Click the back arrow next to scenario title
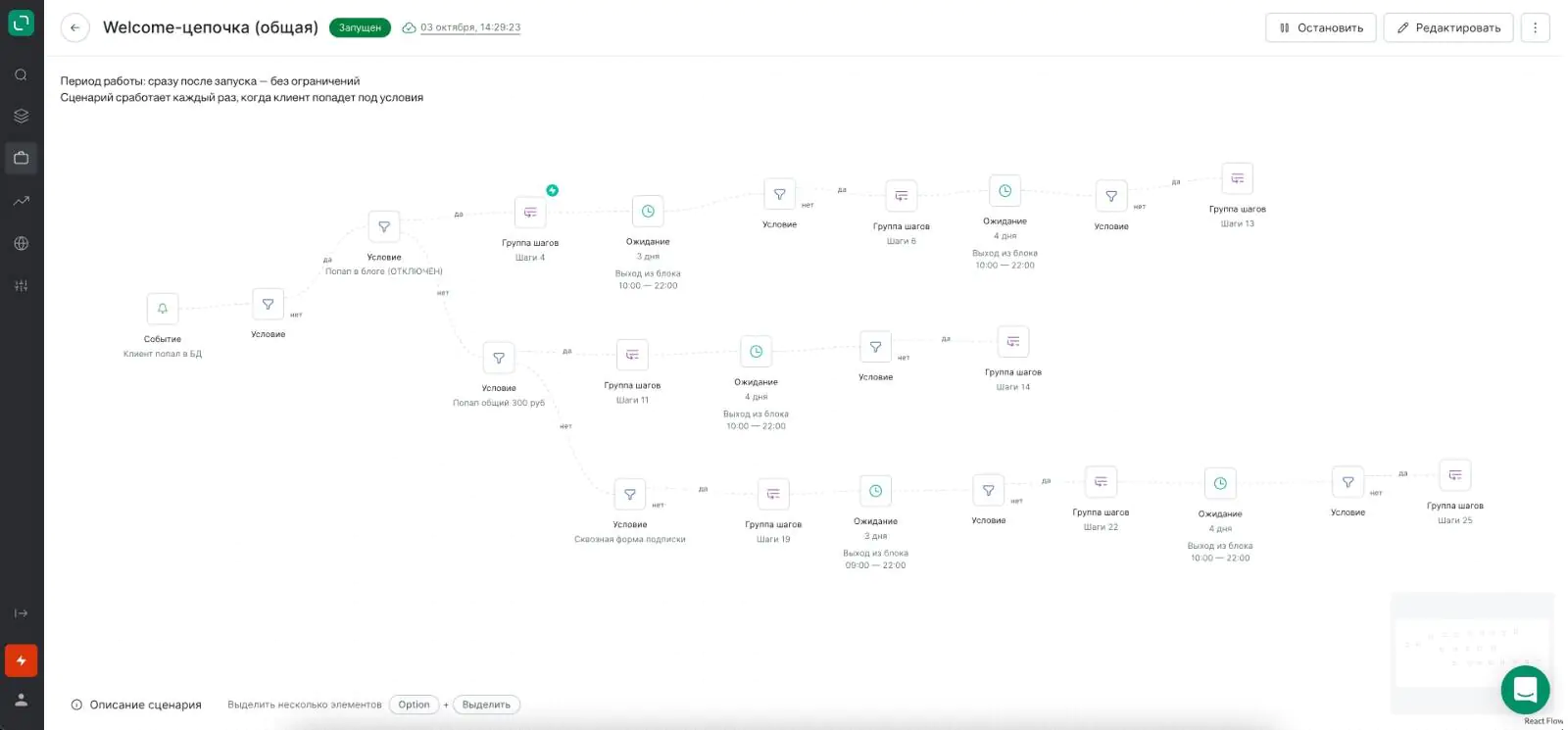The height and width of the screenshot is (730, 1568). pos(75,27)
